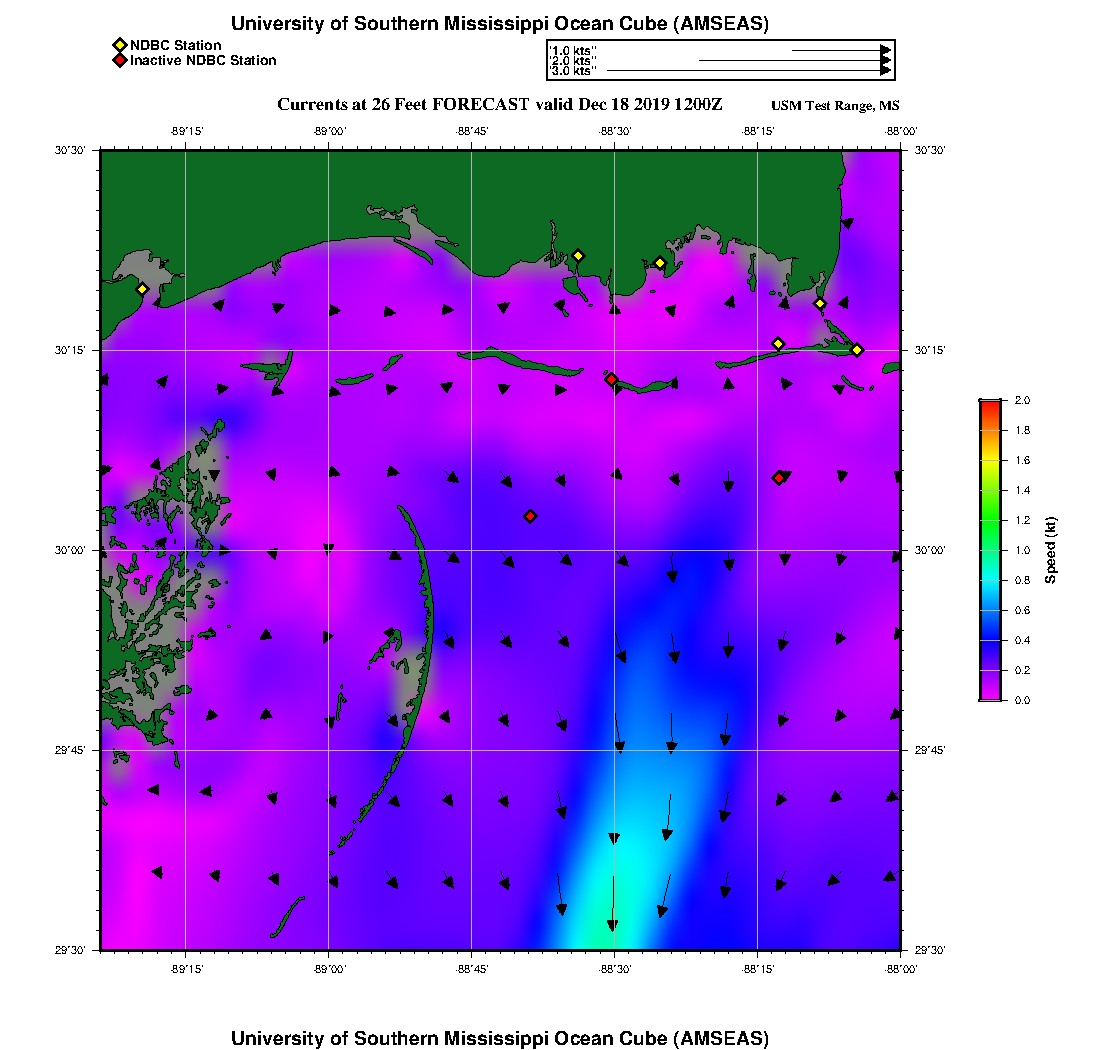Click the 'NDBC Station' legend label
This screenshot has height=1050, width=1100.
(x=175, y=45)
